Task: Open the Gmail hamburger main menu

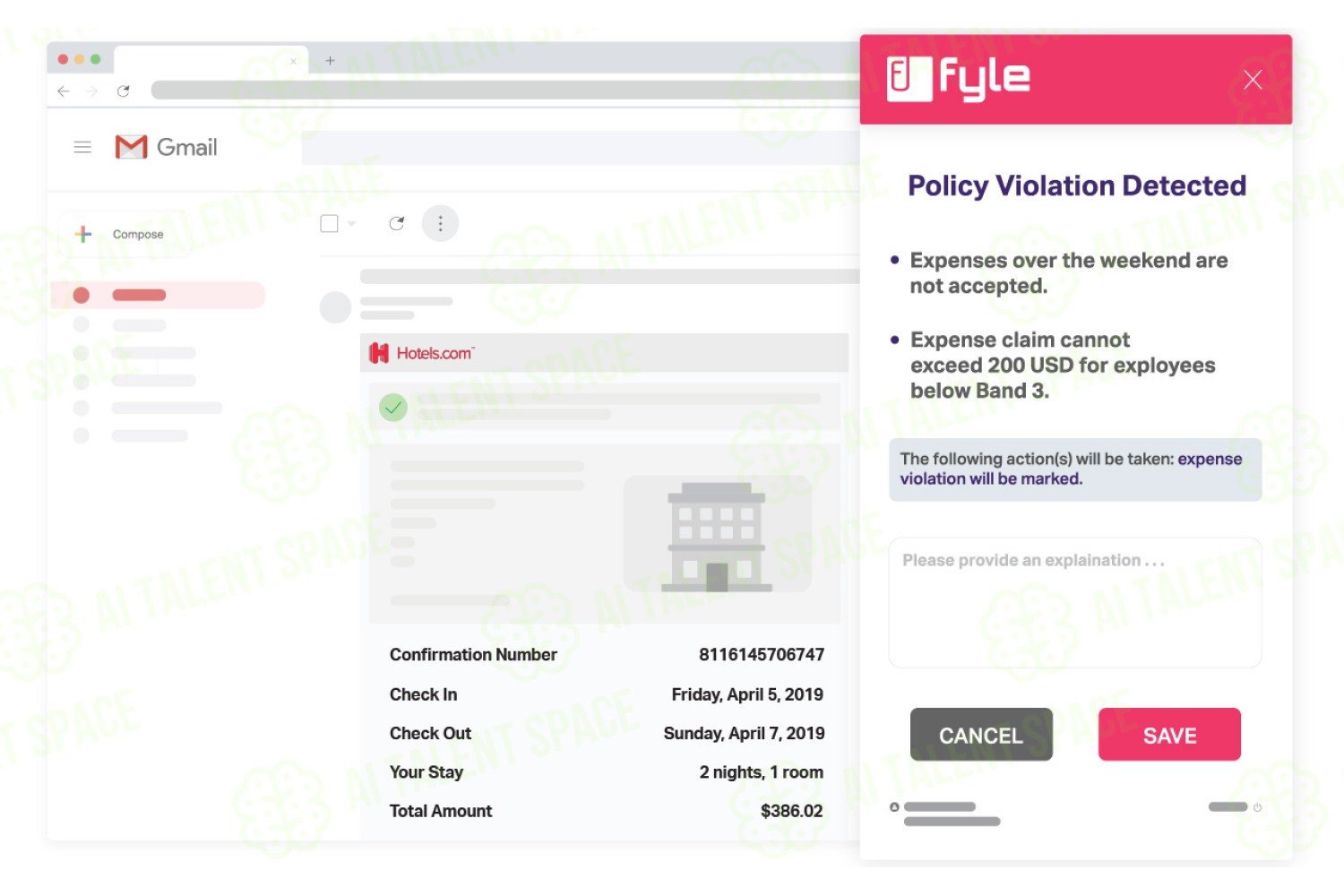Action: click(x=82, y=147)
